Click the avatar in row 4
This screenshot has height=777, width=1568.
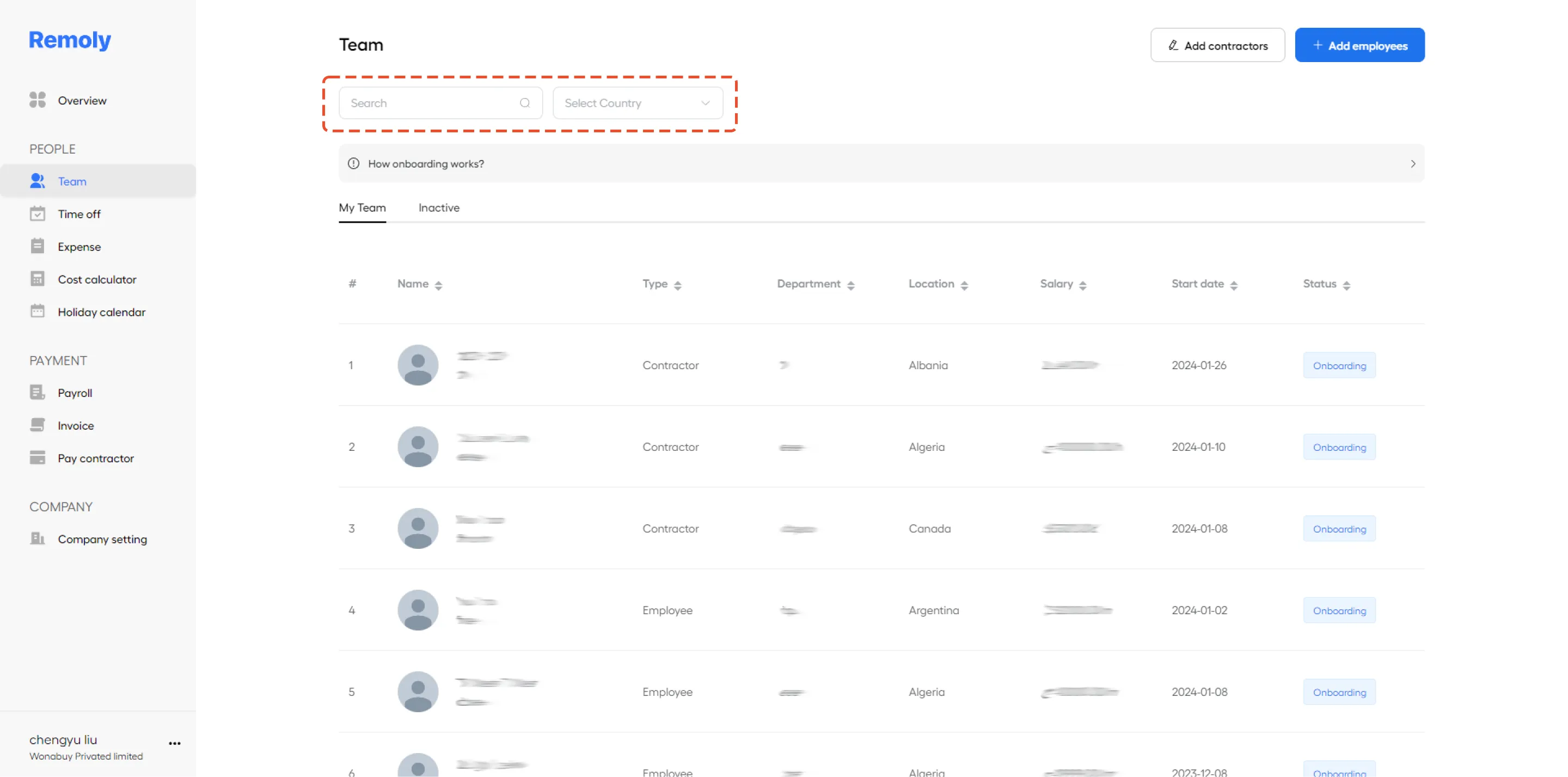coord(418,609)
